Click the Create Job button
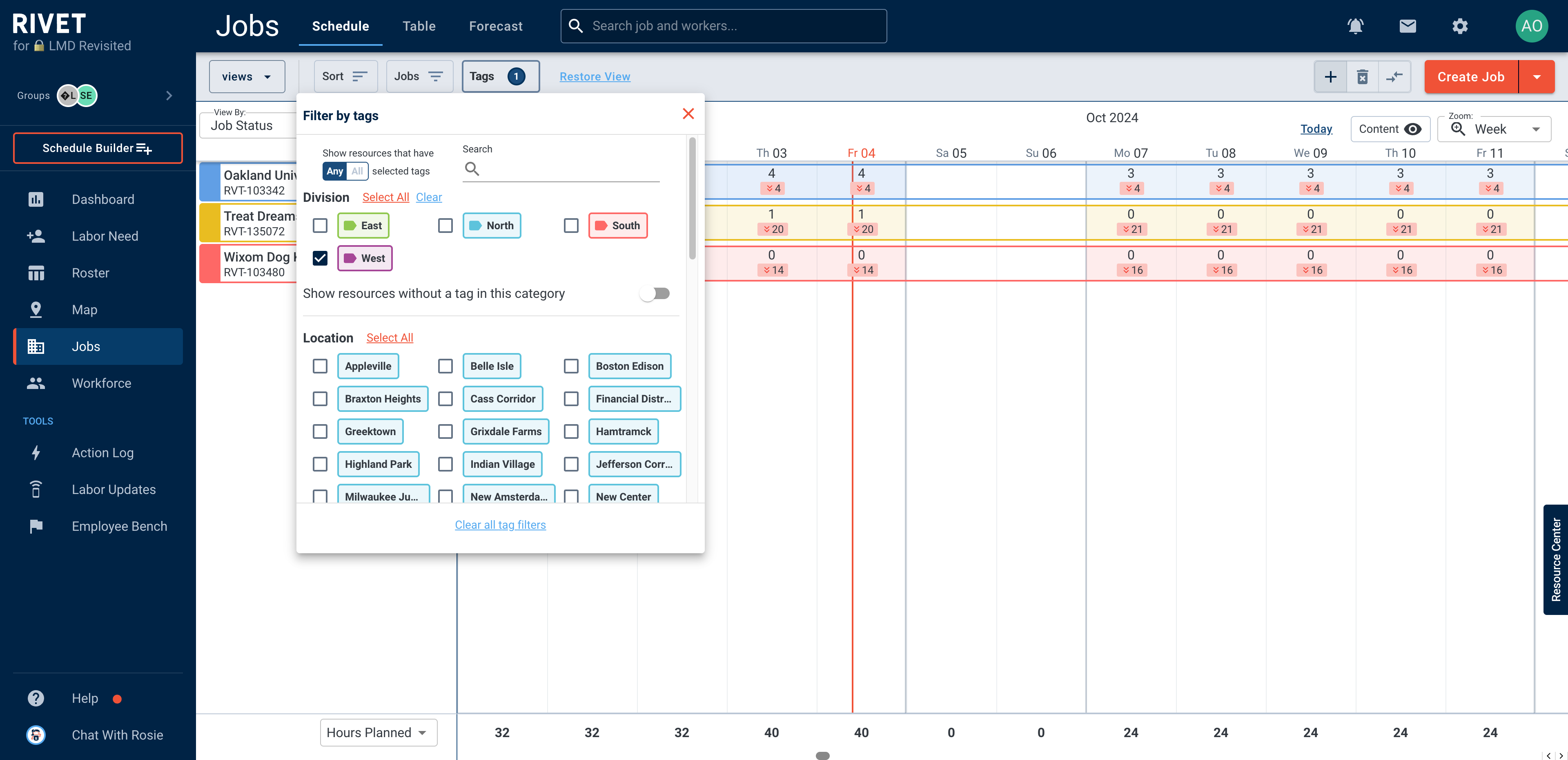 click(1471, 76)
